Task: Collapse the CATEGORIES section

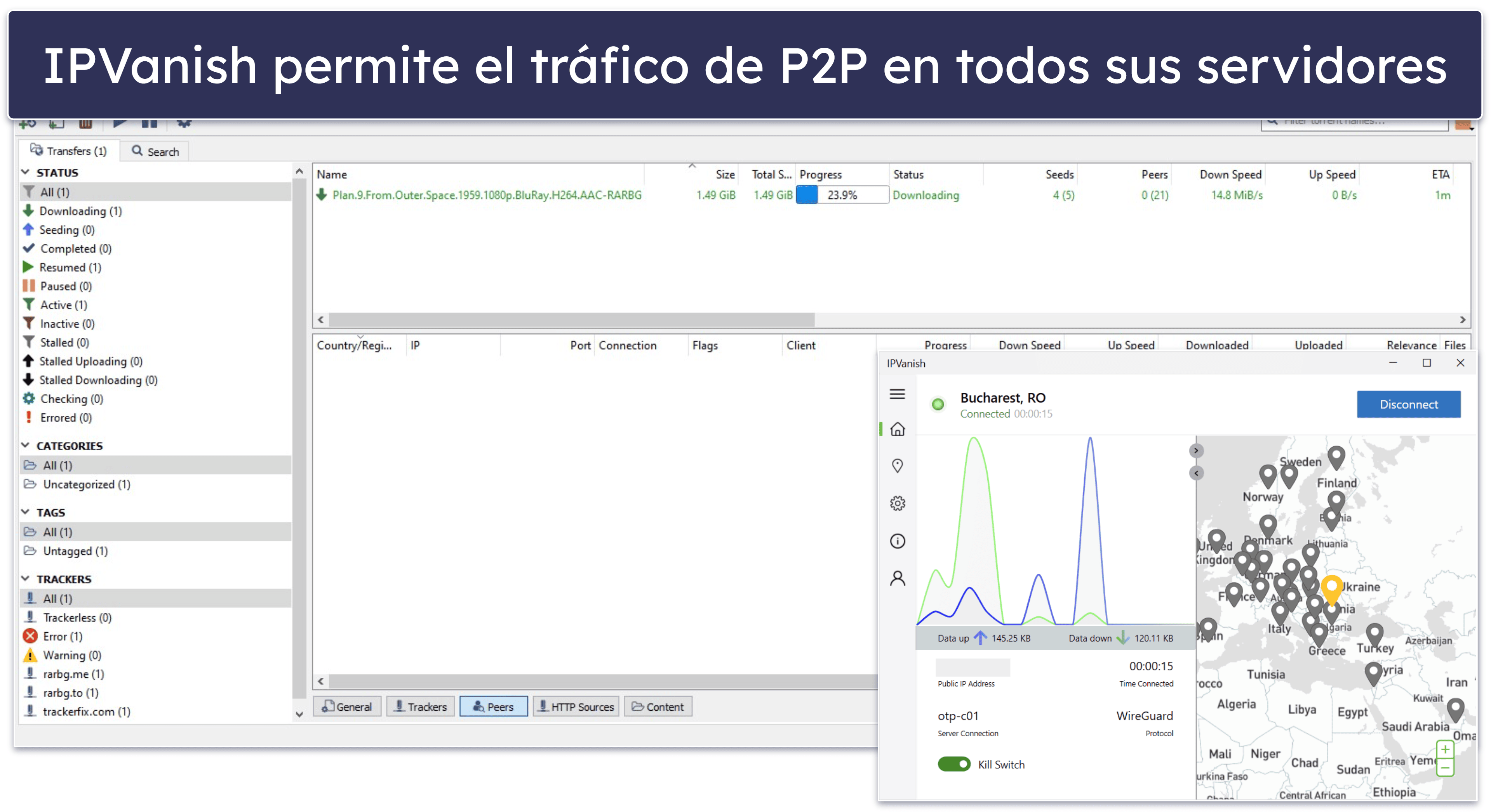Action: click(26, 445)
